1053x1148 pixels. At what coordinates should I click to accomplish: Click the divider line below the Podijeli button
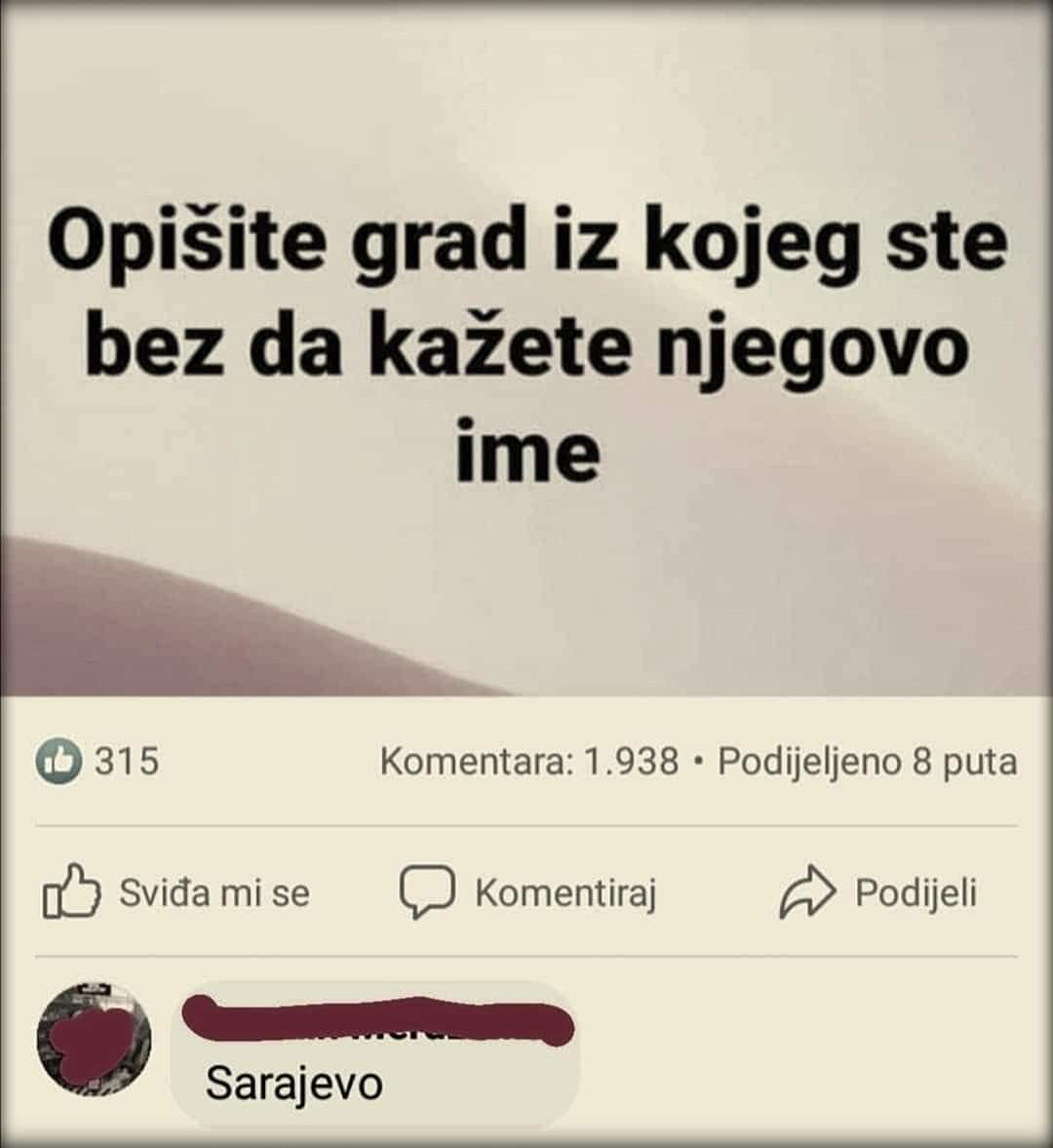tap(526, 956)
